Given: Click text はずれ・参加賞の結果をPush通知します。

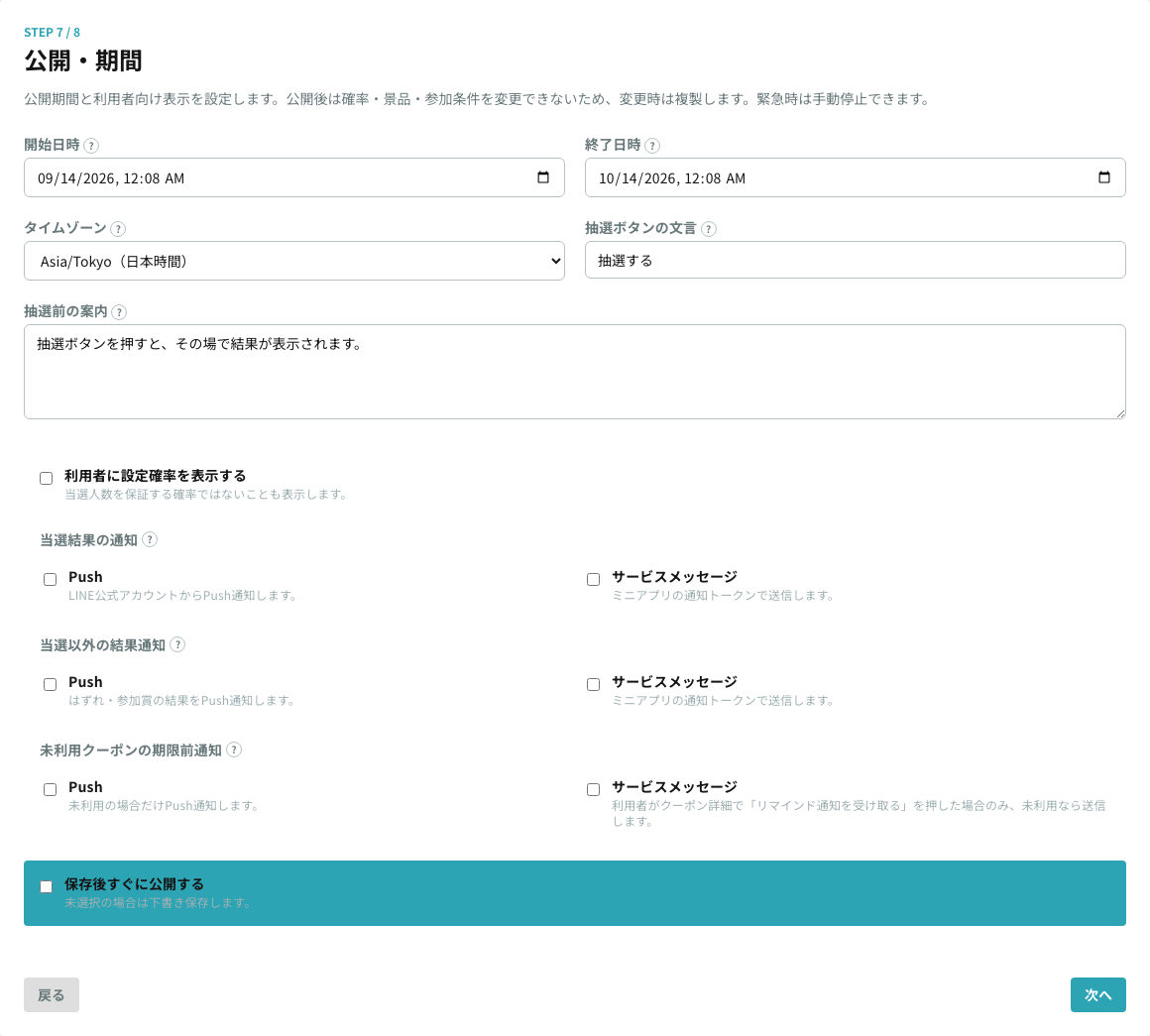Looking at the screenshot, I should tap(181, 700).
